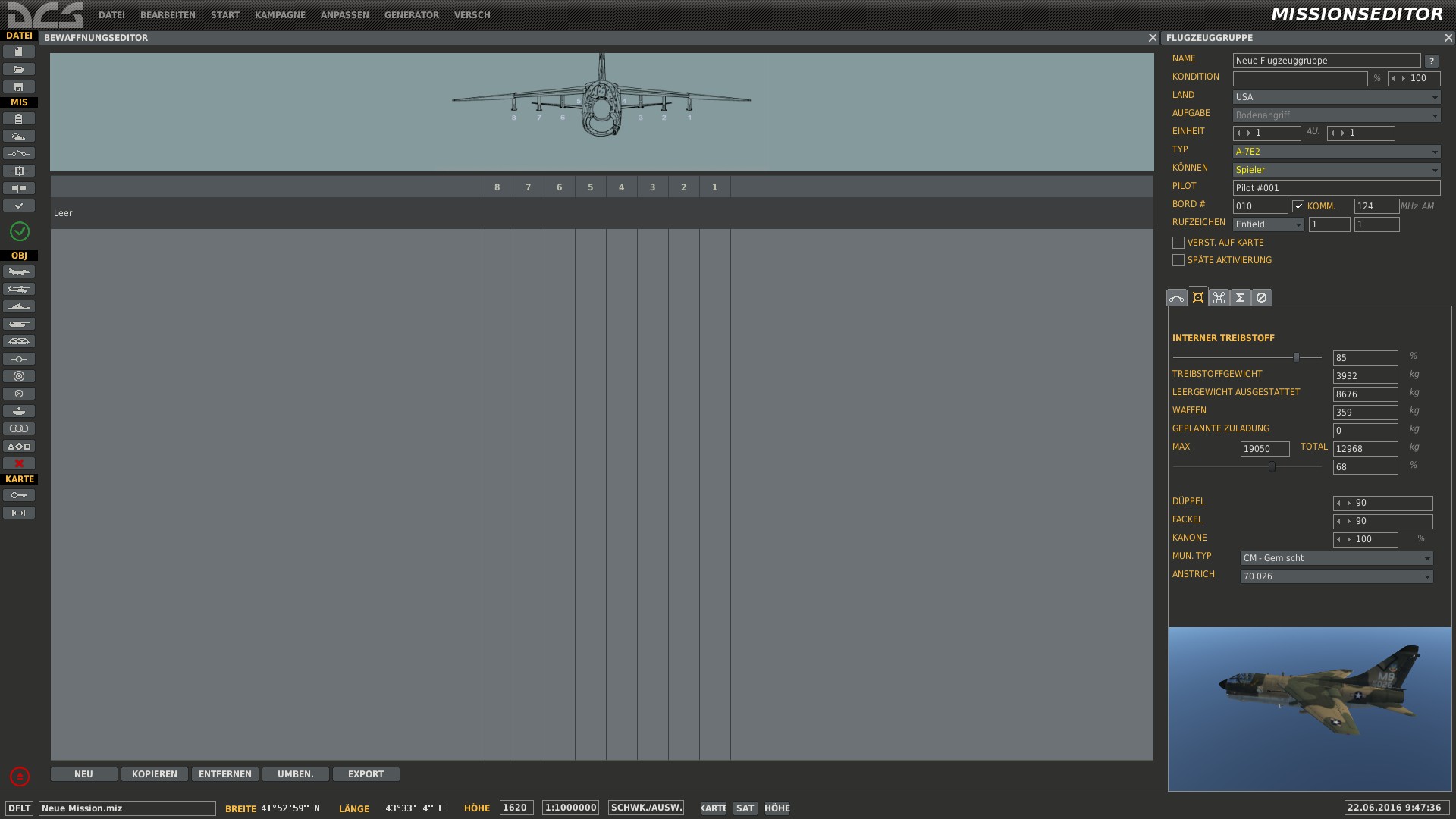Click the UMBEN. rename button

pyautogui.click(x=295, y=774)
